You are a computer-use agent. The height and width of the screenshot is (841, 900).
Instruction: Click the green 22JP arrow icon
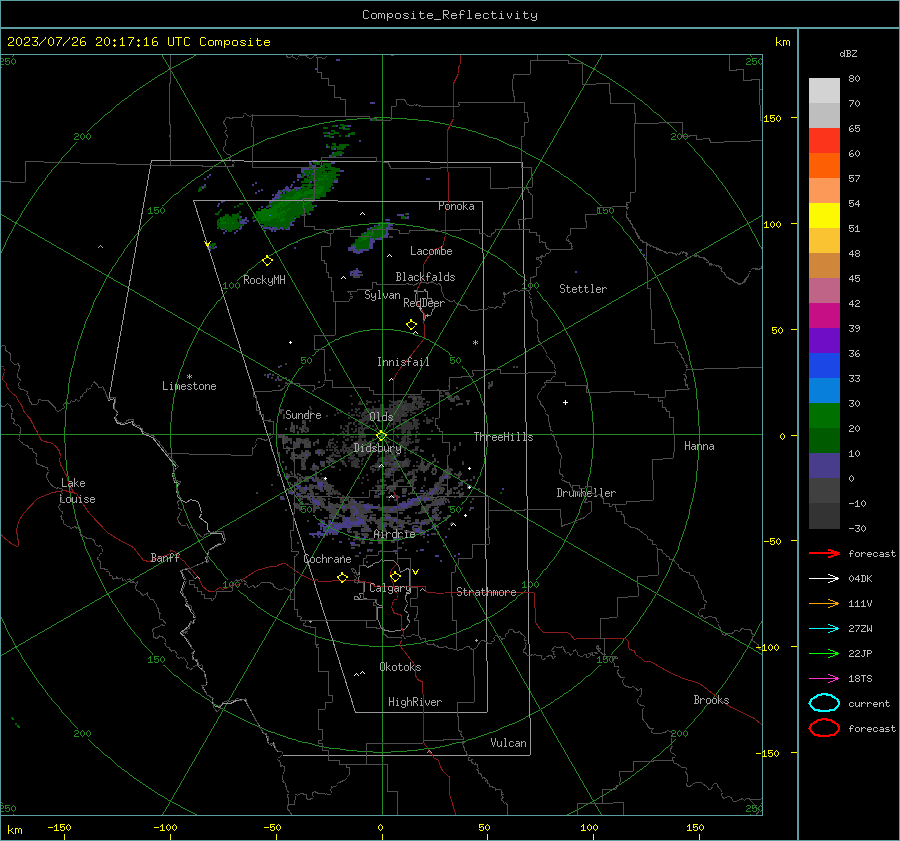coord(824,653)
